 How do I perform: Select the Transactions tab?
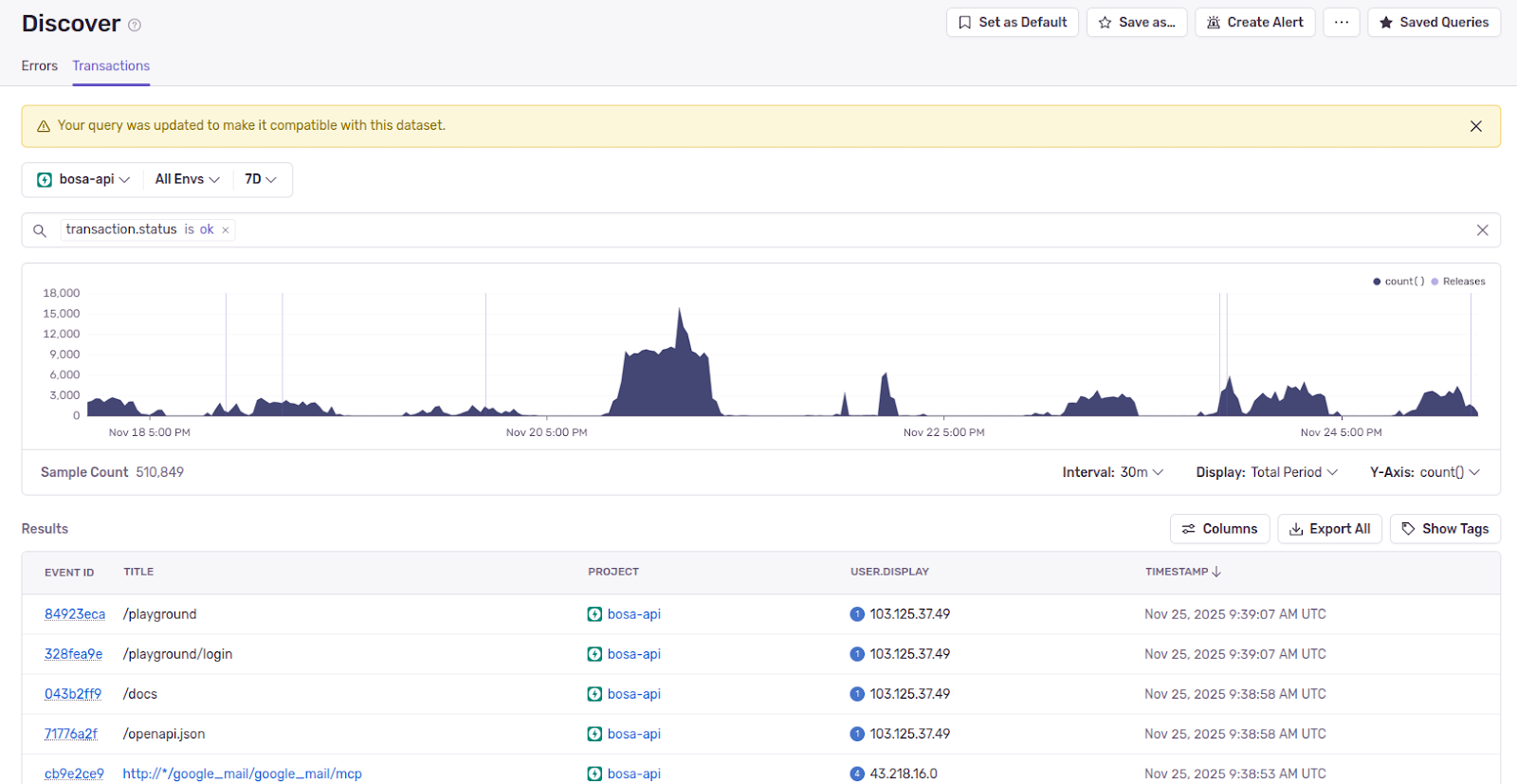(111, 65)
